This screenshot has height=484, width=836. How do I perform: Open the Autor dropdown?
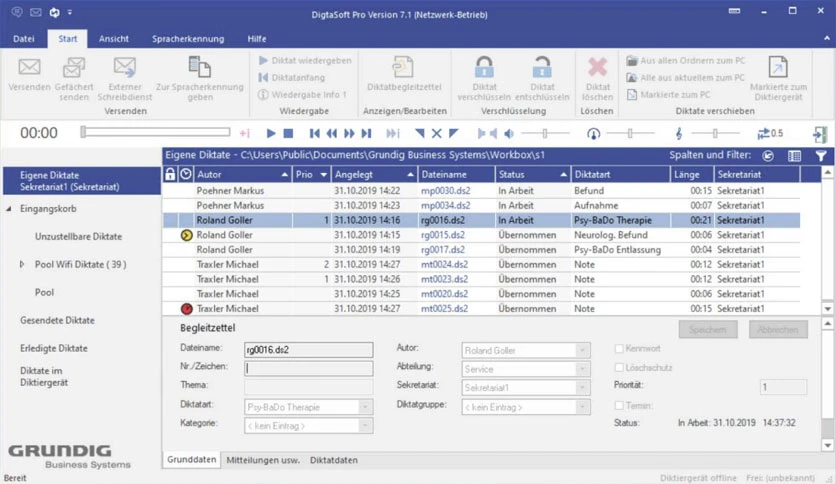583,350
